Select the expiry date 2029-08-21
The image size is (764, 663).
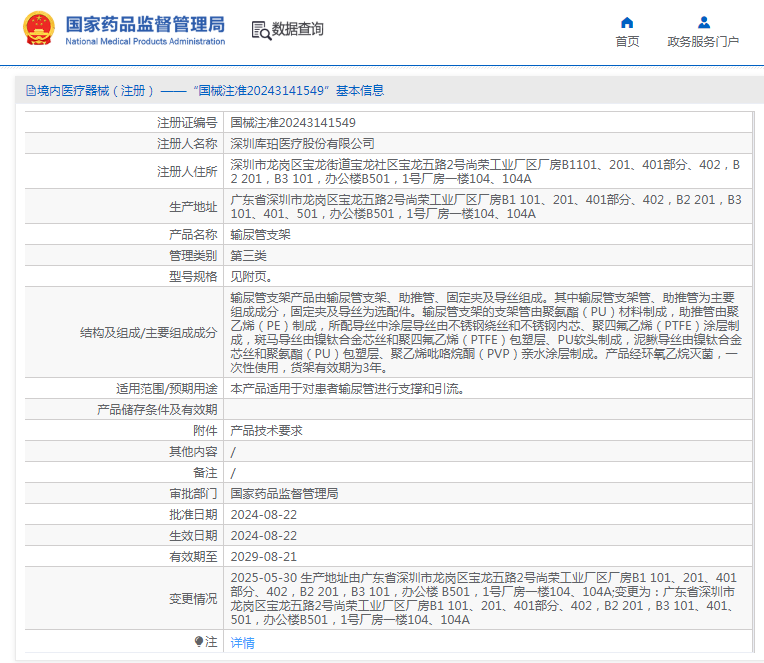pyautogui.click(x=264, y=556)
